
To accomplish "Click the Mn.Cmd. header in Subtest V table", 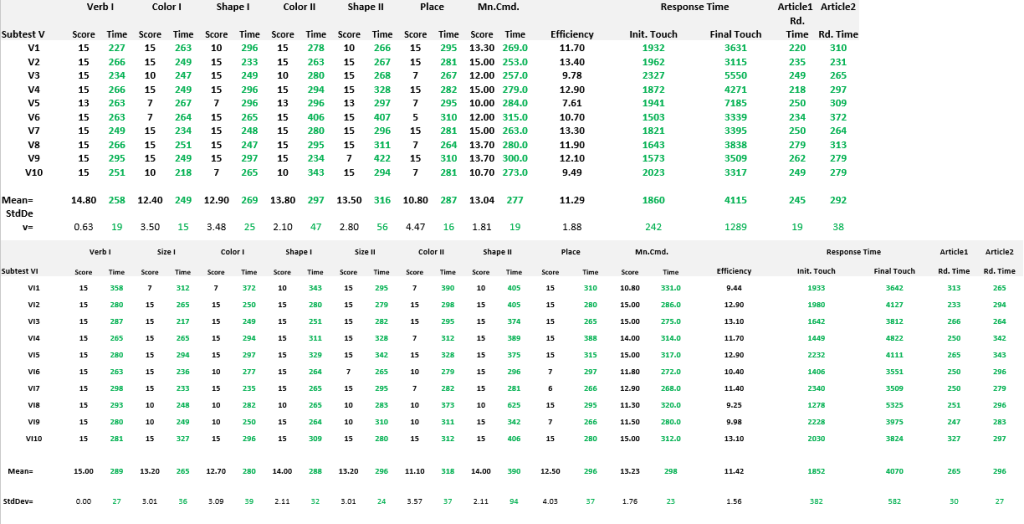I will pyautogui.click(x=496, y=7).
